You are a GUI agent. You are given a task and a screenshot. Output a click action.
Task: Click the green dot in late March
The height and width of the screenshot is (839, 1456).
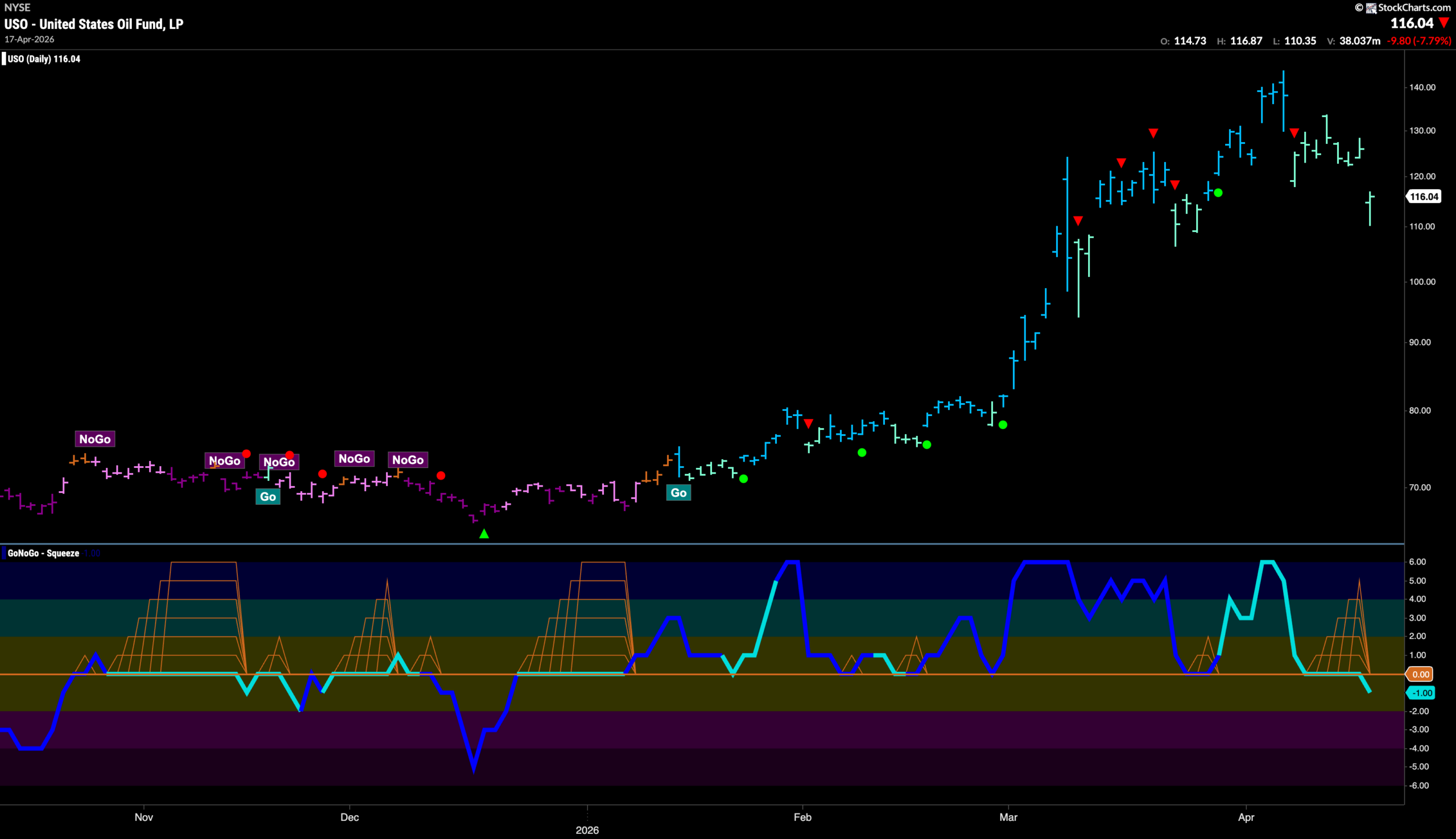click(x=1218, y=193)
